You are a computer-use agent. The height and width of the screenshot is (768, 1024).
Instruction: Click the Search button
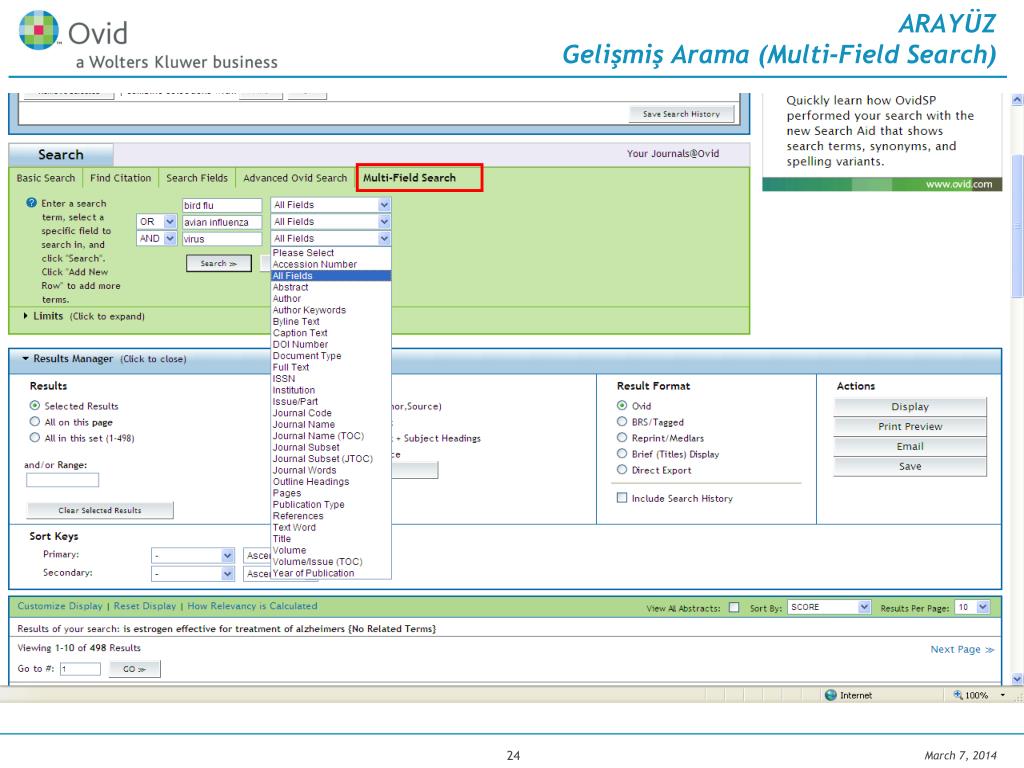(x=218, y=263)
